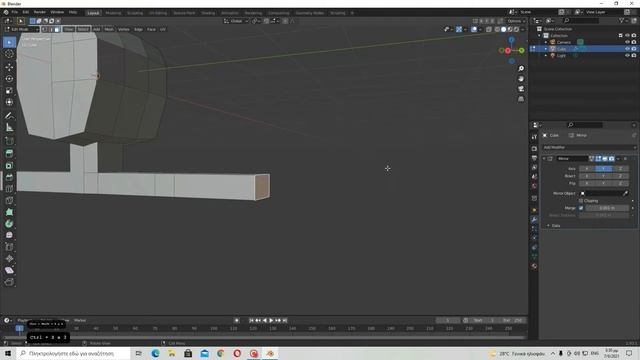Pick the Annotate tool
Image resolution: width=640 pixels, height=360 pixels.
click(9, 116)
